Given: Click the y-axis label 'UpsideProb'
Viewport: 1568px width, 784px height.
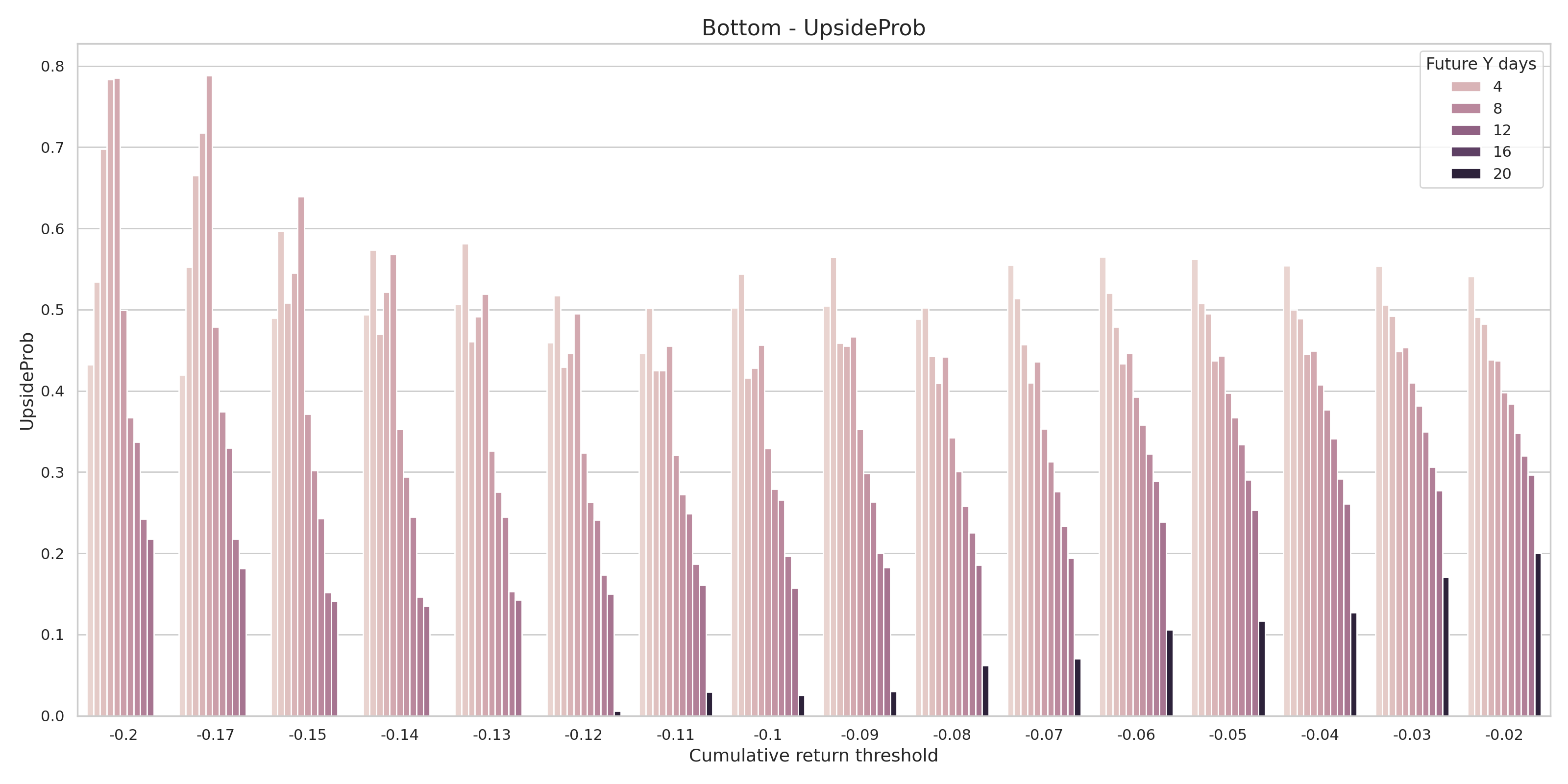Looking at the screenshot, I should click(x=27, y=381).
